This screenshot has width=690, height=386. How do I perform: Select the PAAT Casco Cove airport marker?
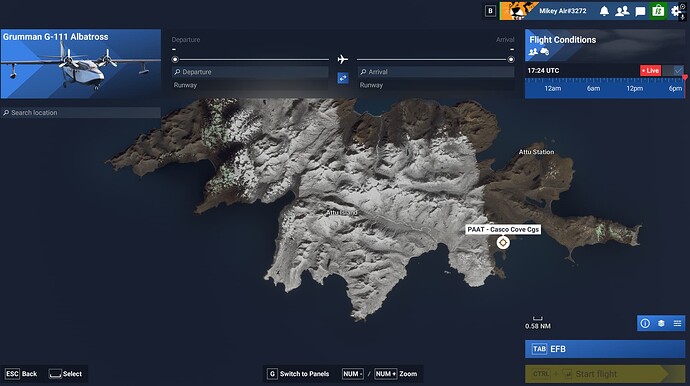click(x=503, y=243)
